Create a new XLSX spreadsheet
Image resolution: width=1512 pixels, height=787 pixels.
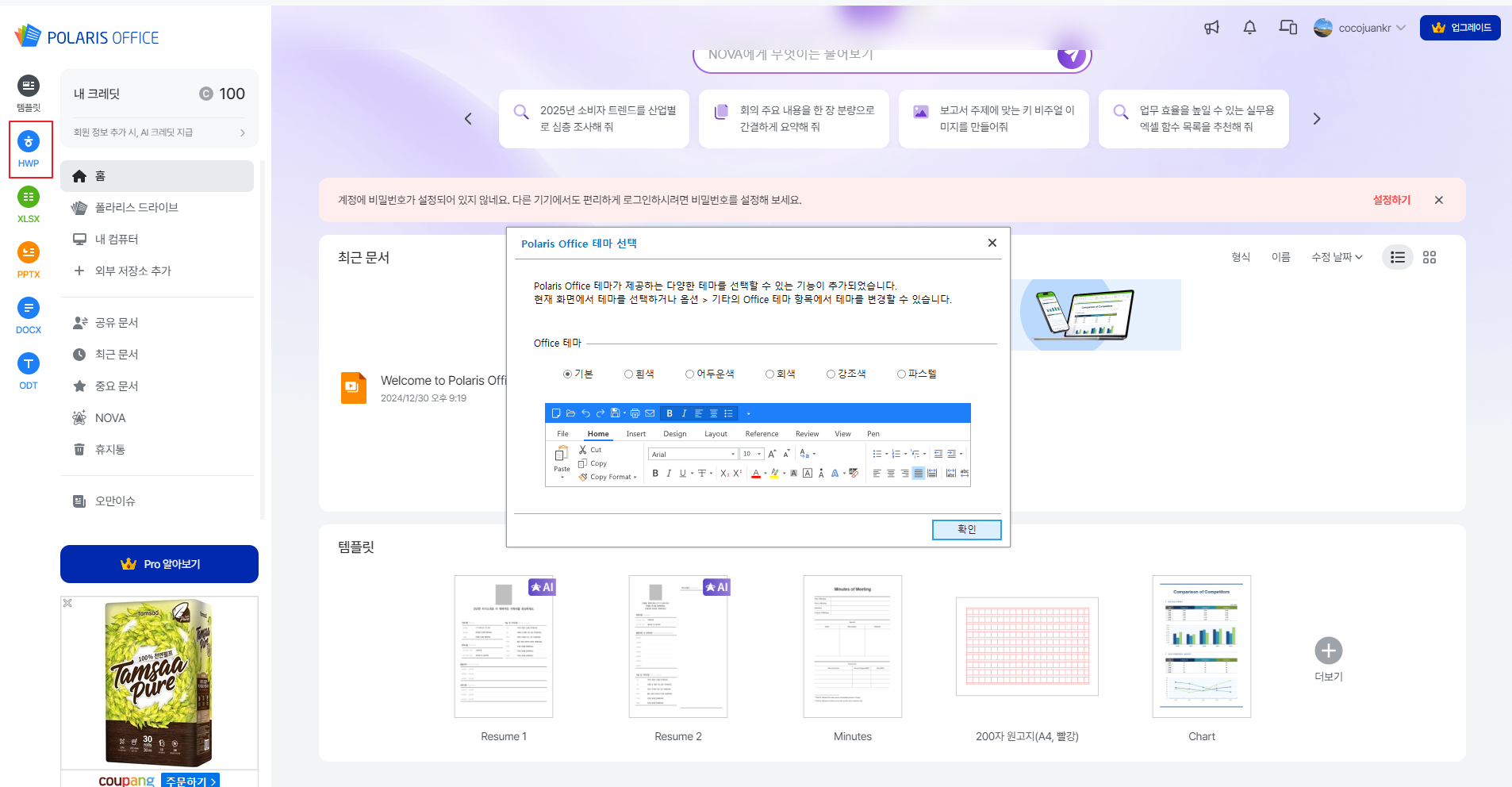tap(29, 205)
